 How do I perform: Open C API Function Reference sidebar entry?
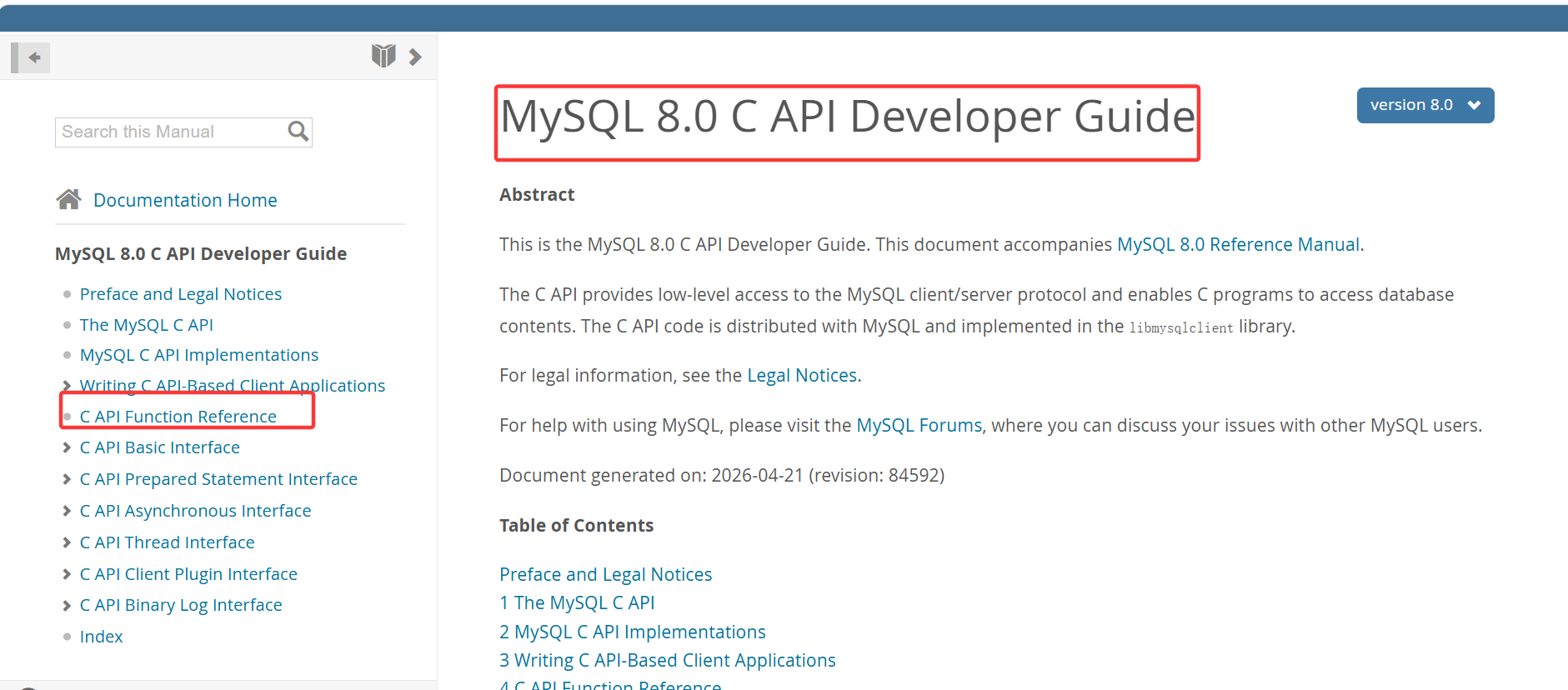point(178,417)
